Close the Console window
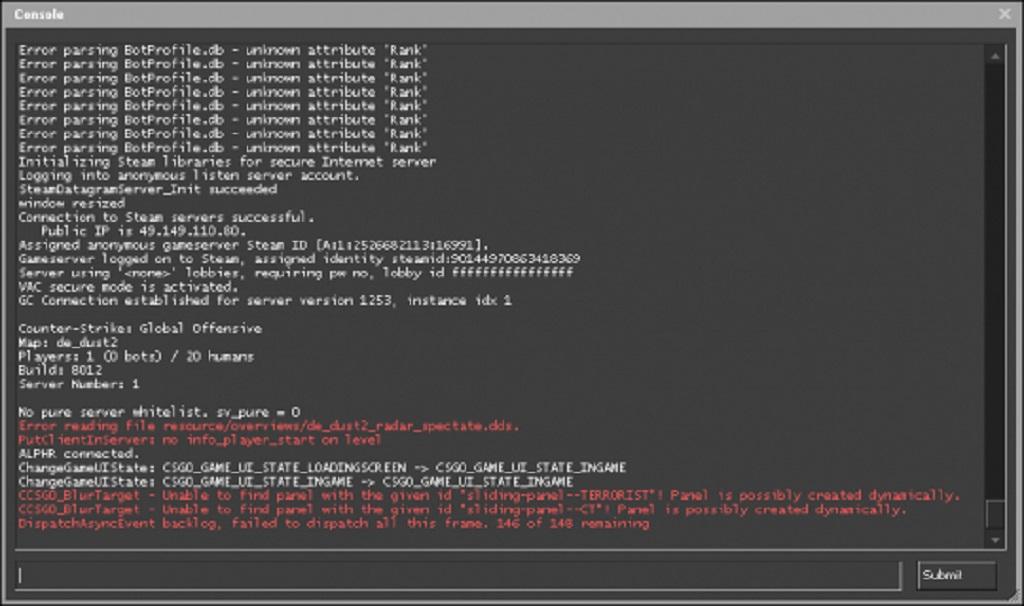This screenshot has height=606, width=1024. pos(1004,14)
